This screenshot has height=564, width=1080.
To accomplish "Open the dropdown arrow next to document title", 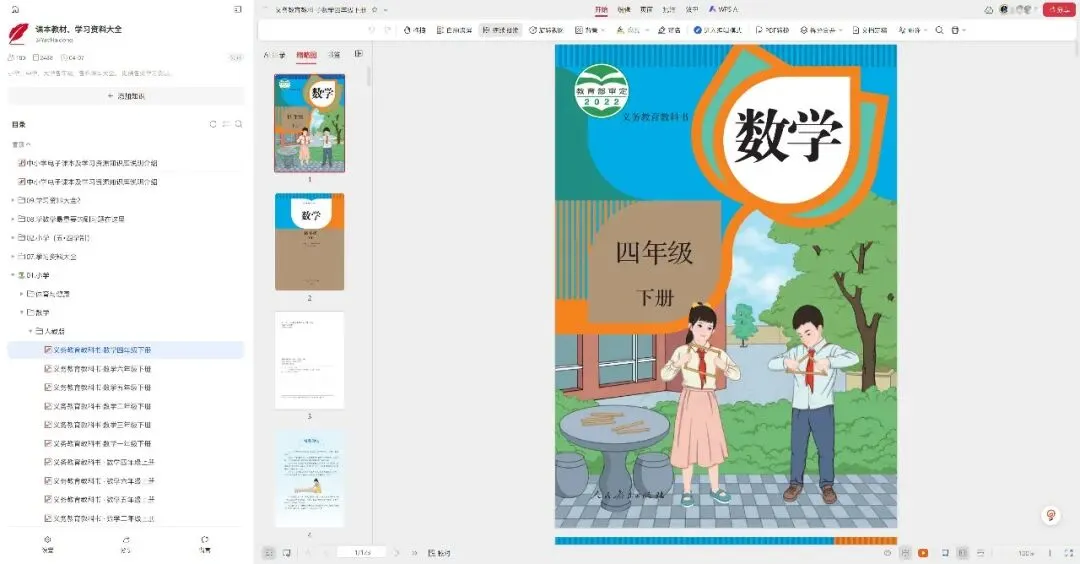I will pos(386,10).
